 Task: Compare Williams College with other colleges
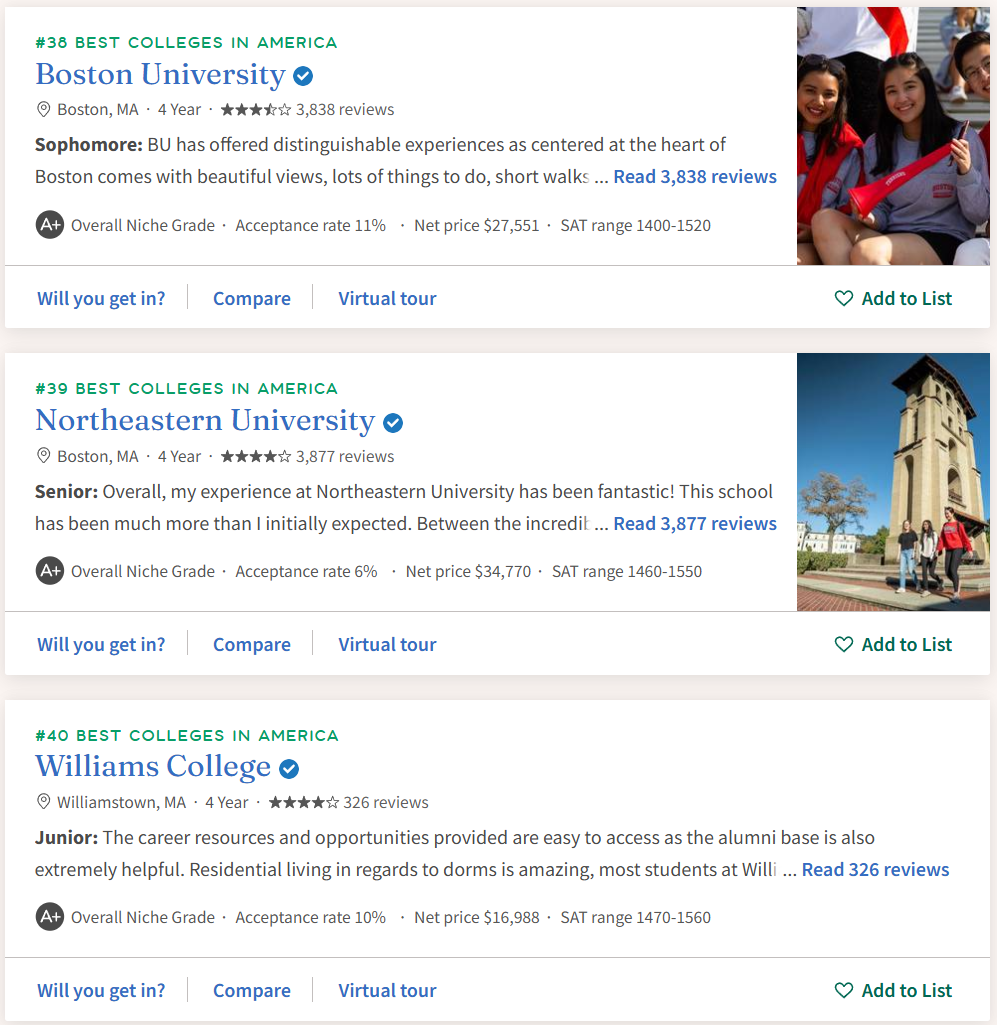252,990
